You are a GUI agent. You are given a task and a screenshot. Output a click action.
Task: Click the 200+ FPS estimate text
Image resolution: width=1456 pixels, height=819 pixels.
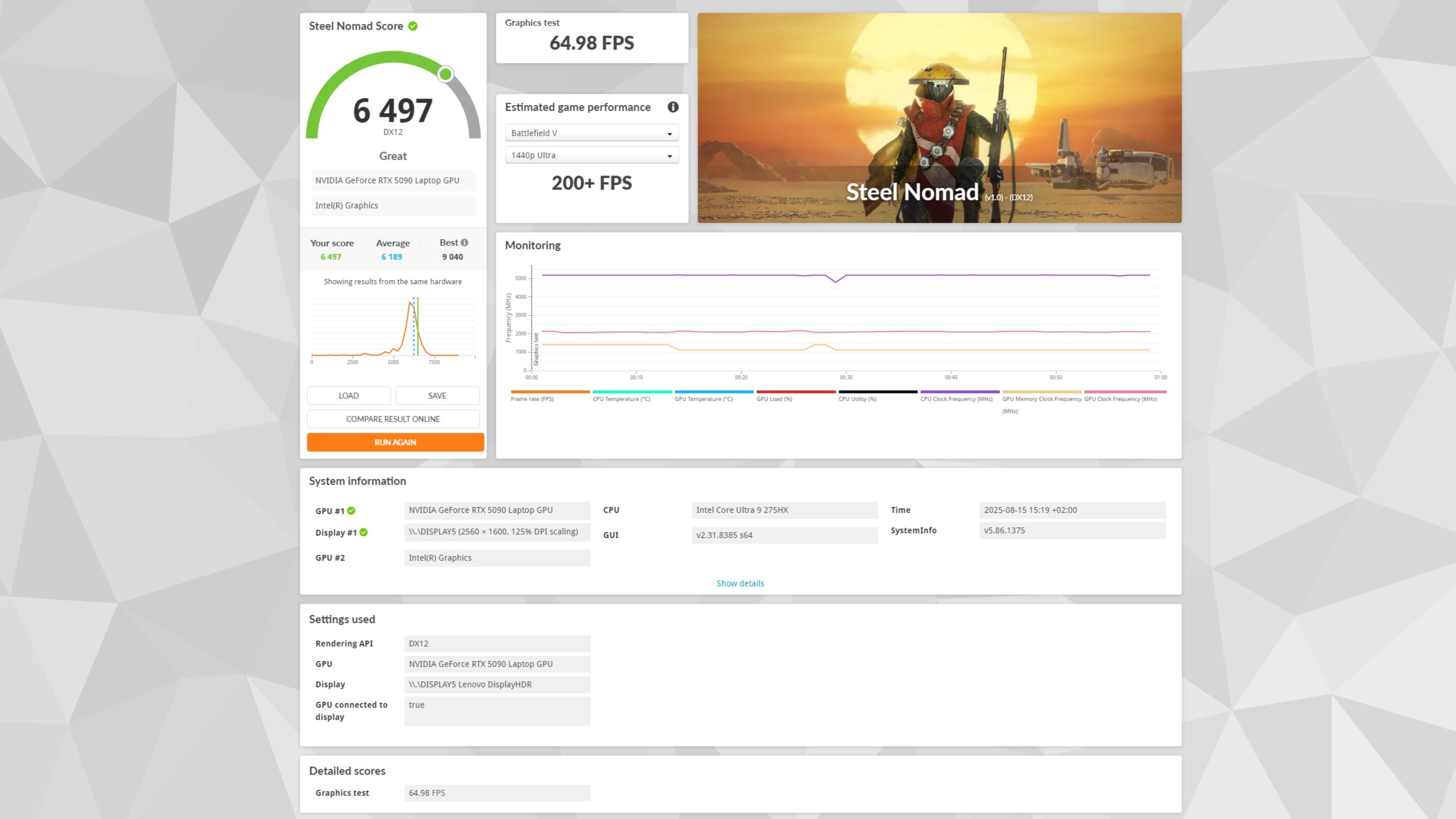[x=592, y=183]
